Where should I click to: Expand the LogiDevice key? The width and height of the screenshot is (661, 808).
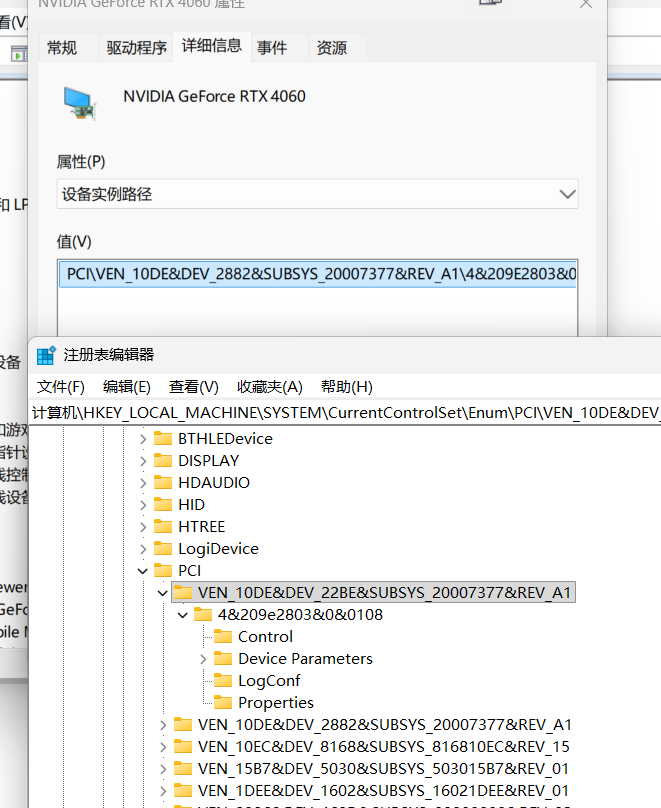coord(143,549)
